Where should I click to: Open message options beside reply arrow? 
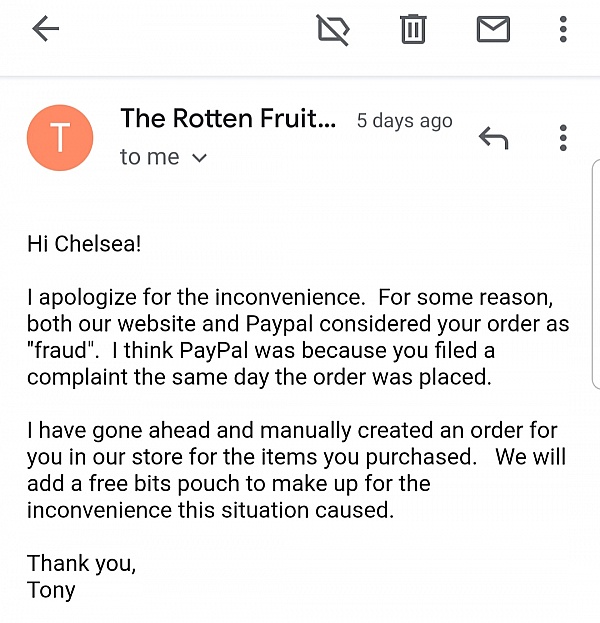coord(564,138)
